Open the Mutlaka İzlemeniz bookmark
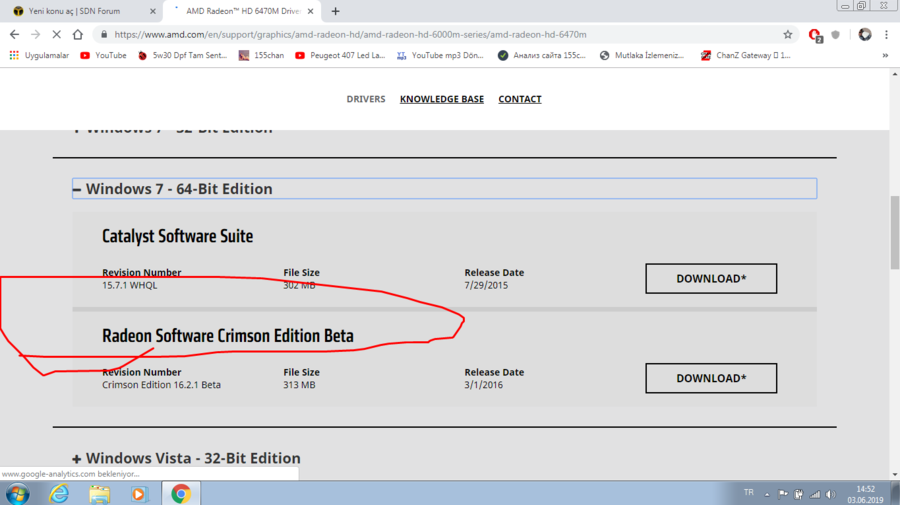This screenshot has width=900, height=505. point(642,56)
